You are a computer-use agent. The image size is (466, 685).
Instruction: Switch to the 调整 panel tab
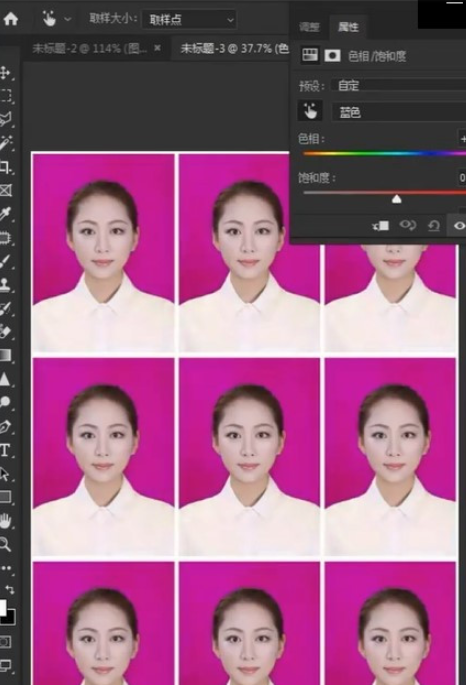click(310, 27)
